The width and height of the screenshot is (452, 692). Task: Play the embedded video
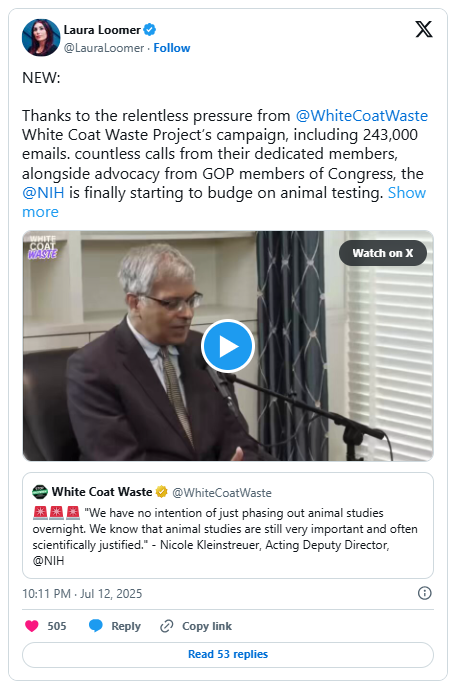pyautogui.click(x=228, y=346)
